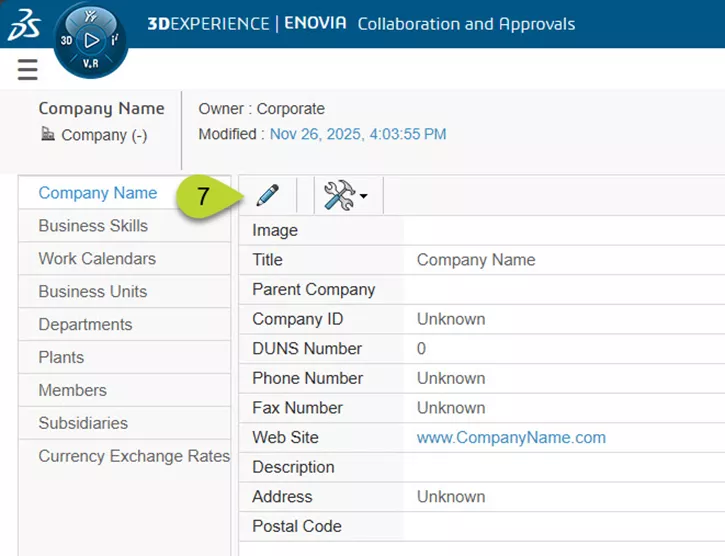Click the pencil edit icon
This screenshot has height=556, width=725.
[x=268, y=195]
